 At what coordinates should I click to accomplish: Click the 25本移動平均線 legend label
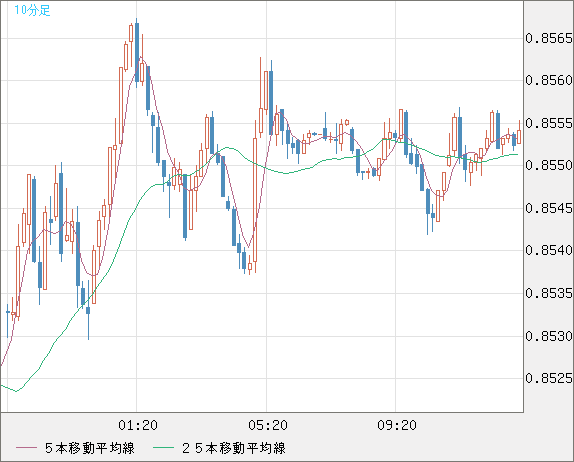(234, 448)
